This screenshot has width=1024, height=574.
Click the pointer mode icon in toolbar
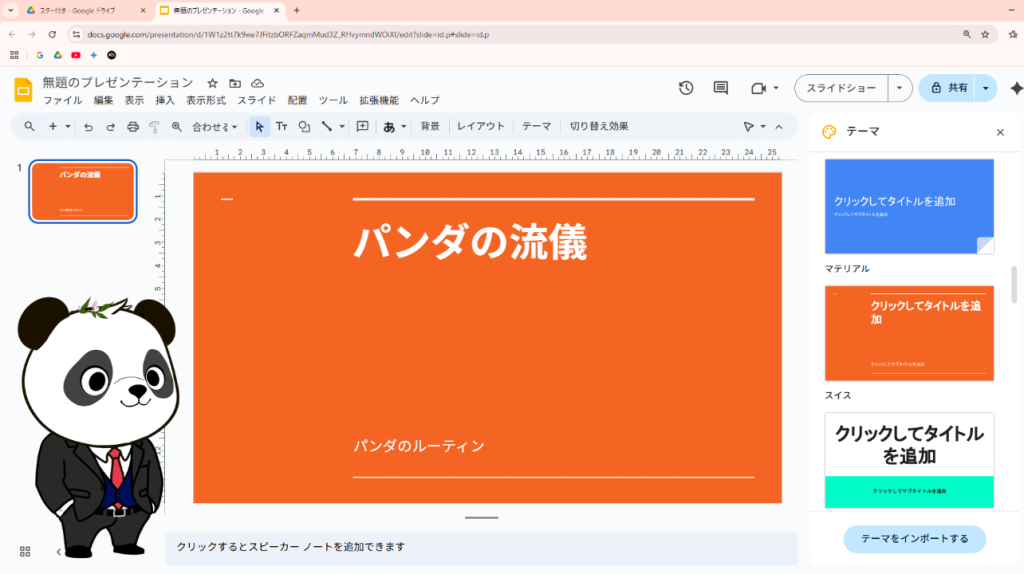pyautogui.click(x=748, y=127)
